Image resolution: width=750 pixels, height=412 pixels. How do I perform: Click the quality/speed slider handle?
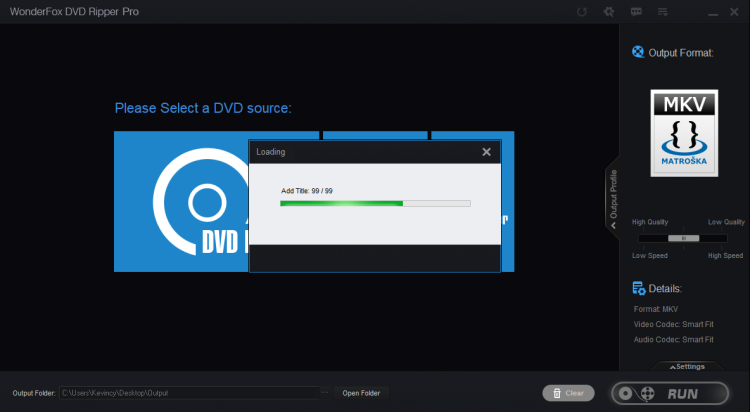684,238
